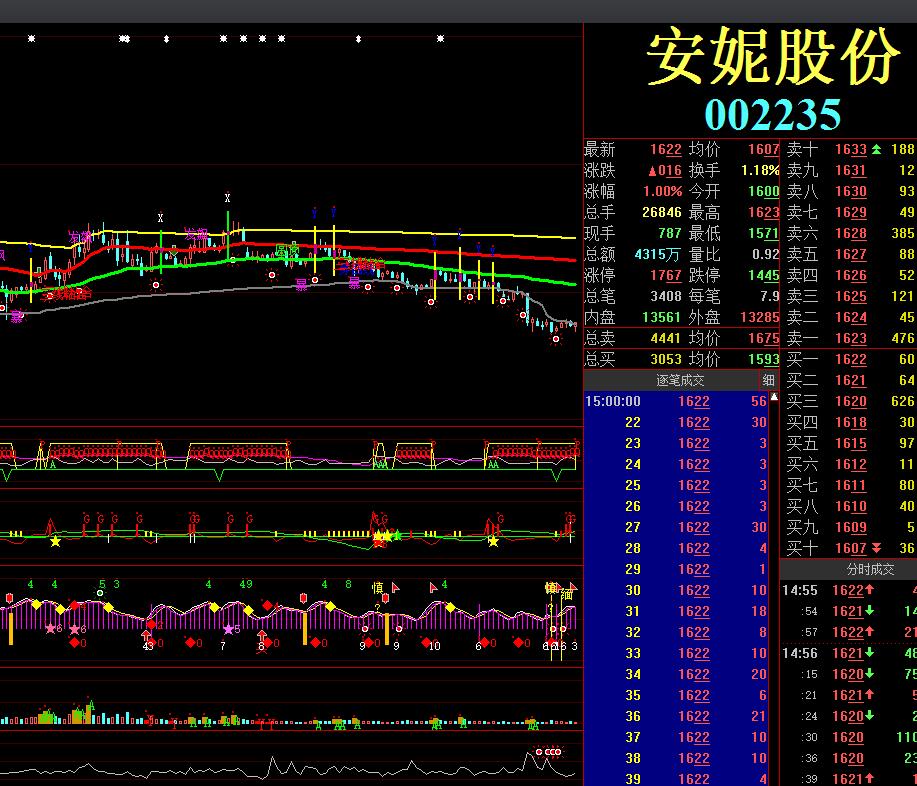Select the 14:55 row in 分时成交
This screenshot has height=786, width=917.
849,591
